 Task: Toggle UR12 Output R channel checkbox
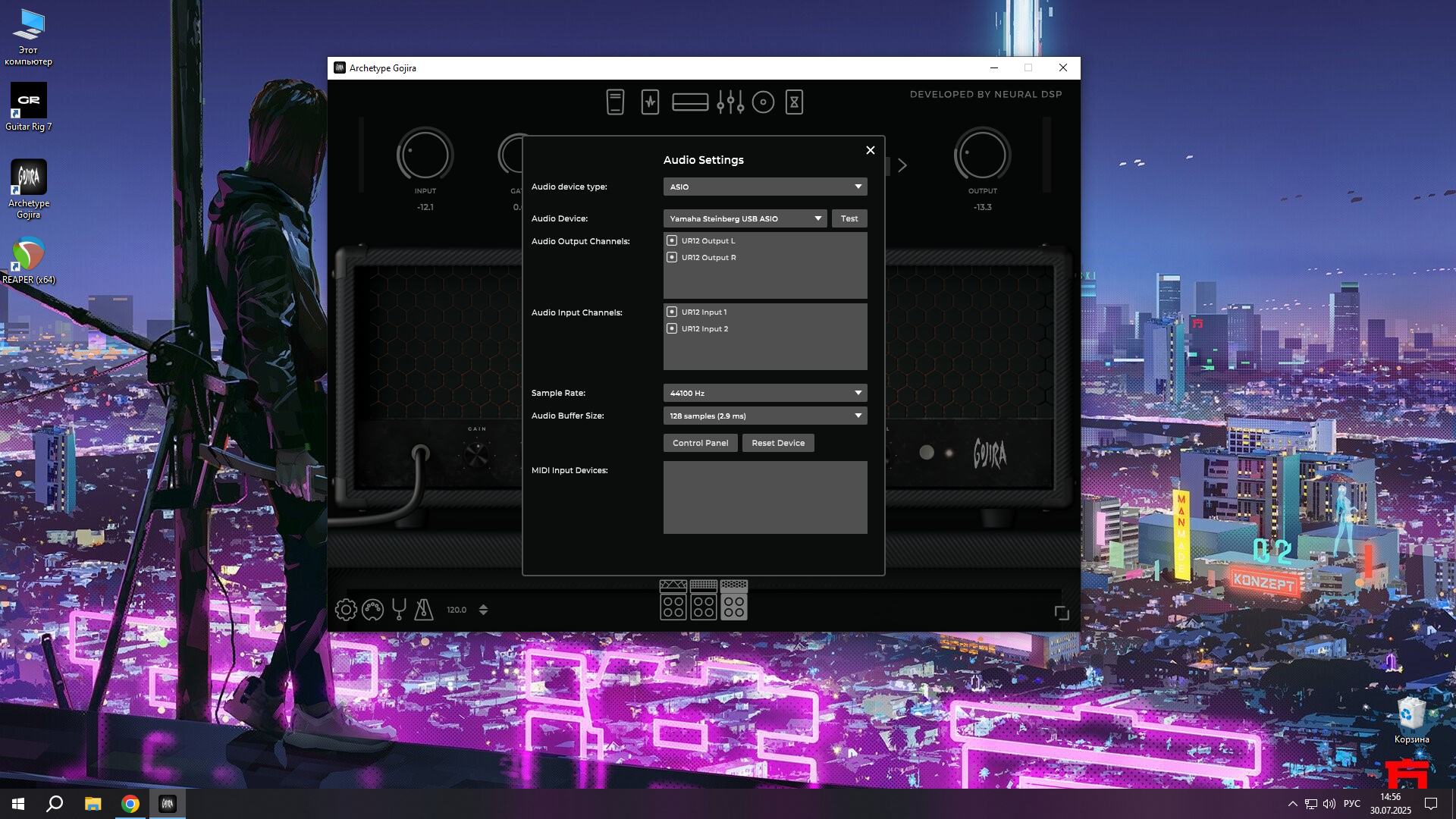[x=672, y=257]
